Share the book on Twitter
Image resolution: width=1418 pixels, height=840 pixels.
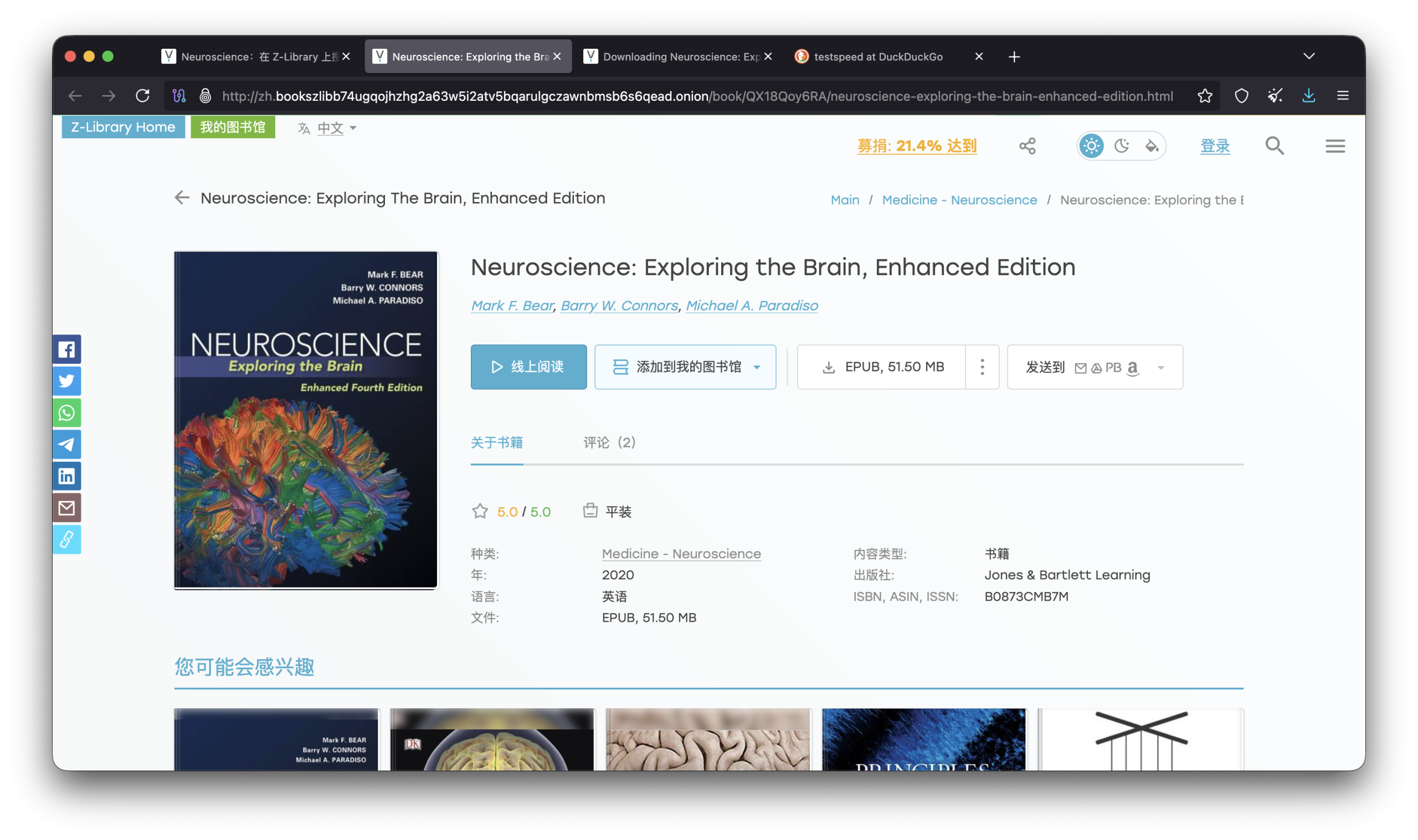point(66,381)
